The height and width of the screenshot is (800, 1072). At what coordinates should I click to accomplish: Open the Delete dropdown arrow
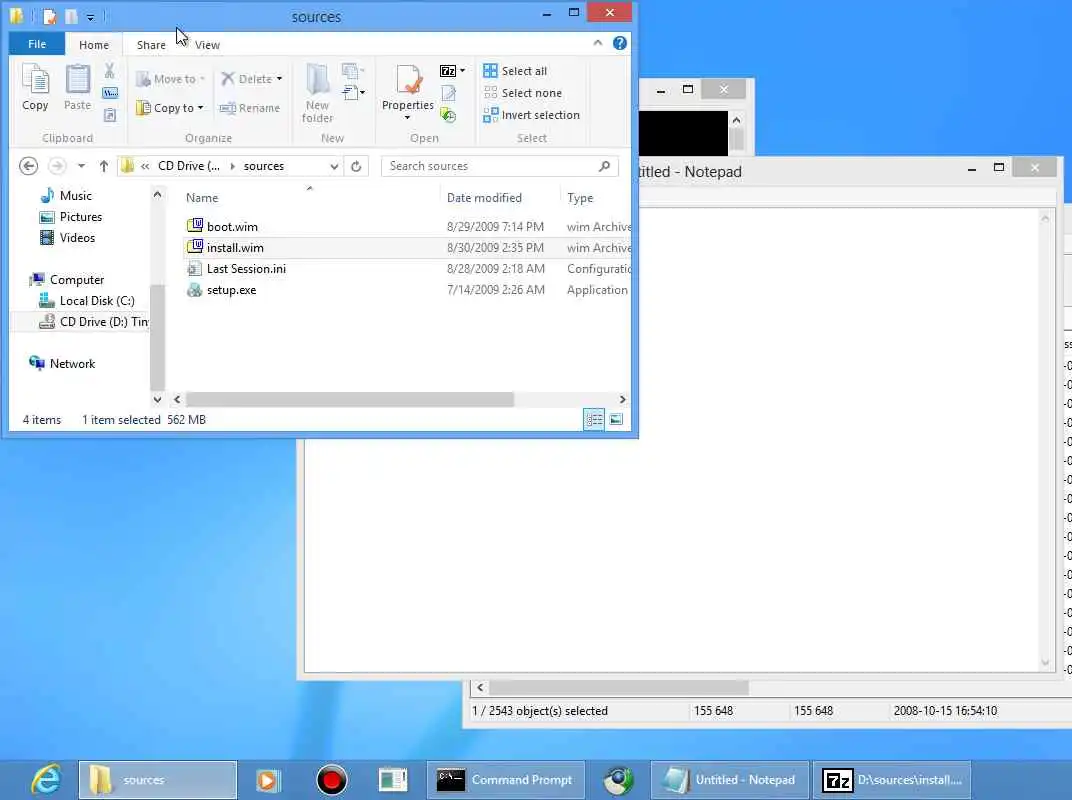pos(280,79)
